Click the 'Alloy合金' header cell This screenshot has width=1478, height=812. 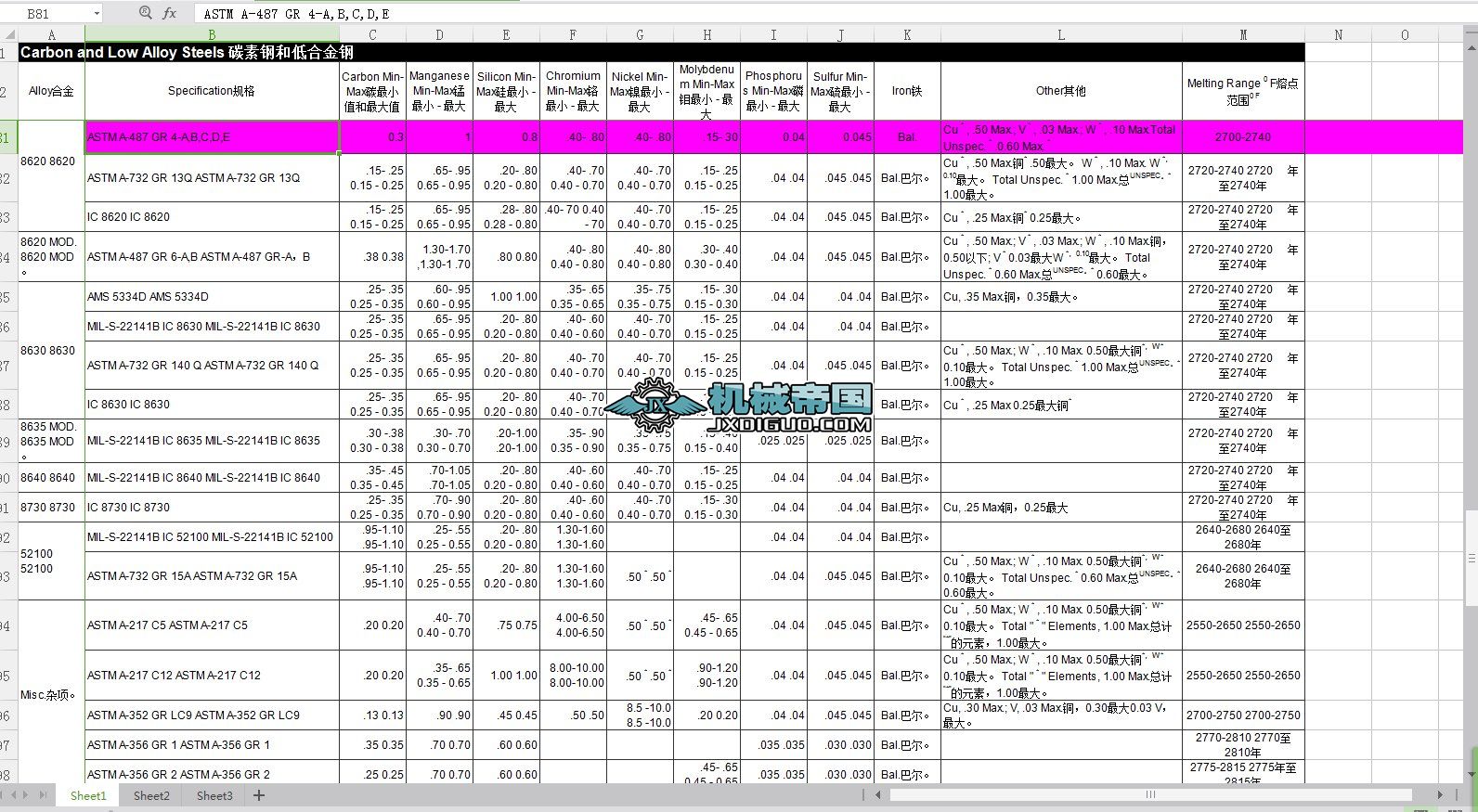click(x=51, y=91)
